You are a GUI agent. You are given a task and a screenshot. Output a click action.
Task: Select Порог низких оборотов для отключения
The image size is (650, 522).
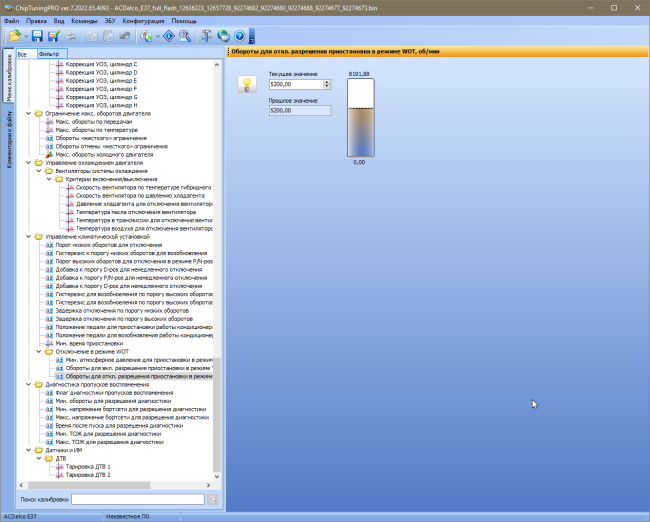[x=109, y=245]
